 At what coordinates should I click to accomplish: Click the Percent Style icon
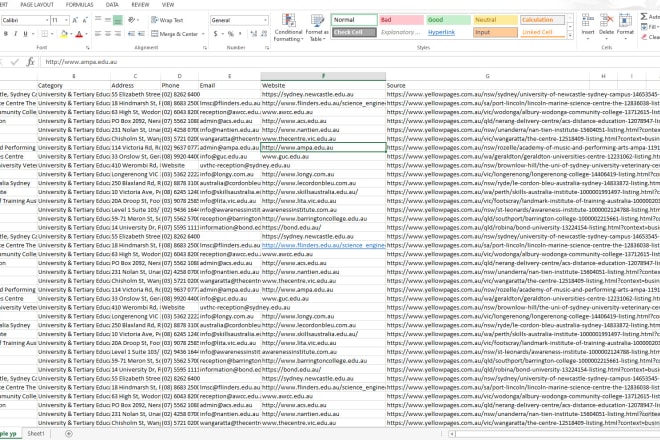click(228, 33)
